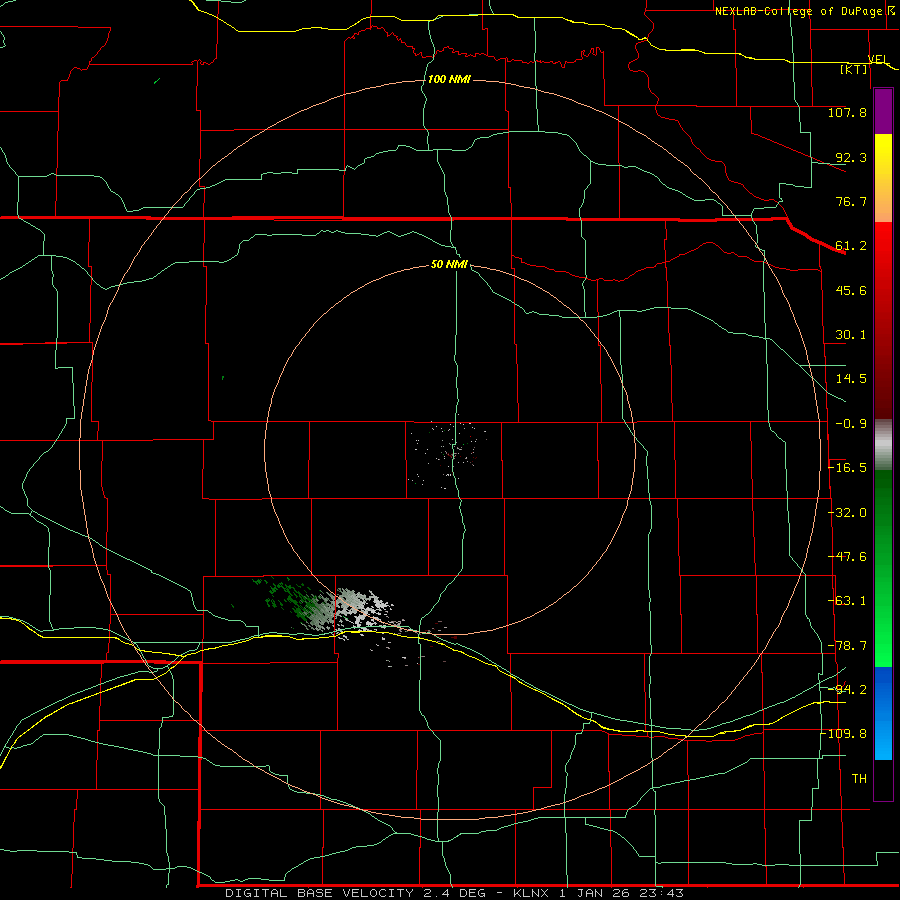Select the 30.1 scale label
Screen dimensions: 900x900
tap(851, 335)
